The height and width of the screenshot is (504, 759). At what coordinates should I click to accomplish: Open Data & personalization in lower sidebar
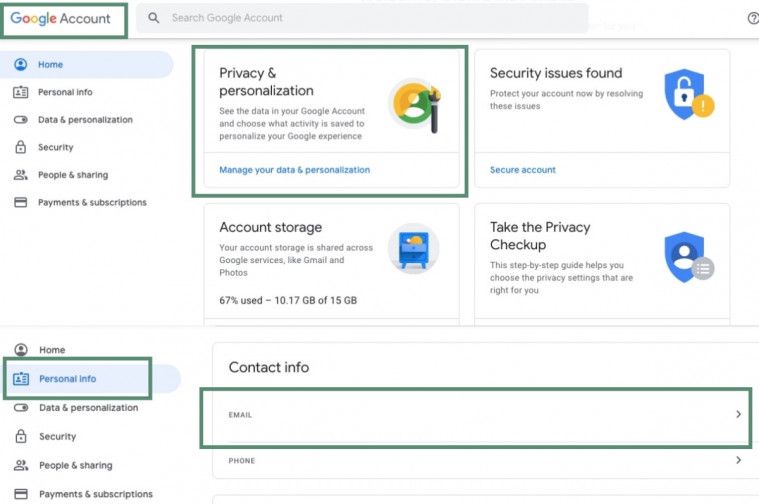(89, 408)
